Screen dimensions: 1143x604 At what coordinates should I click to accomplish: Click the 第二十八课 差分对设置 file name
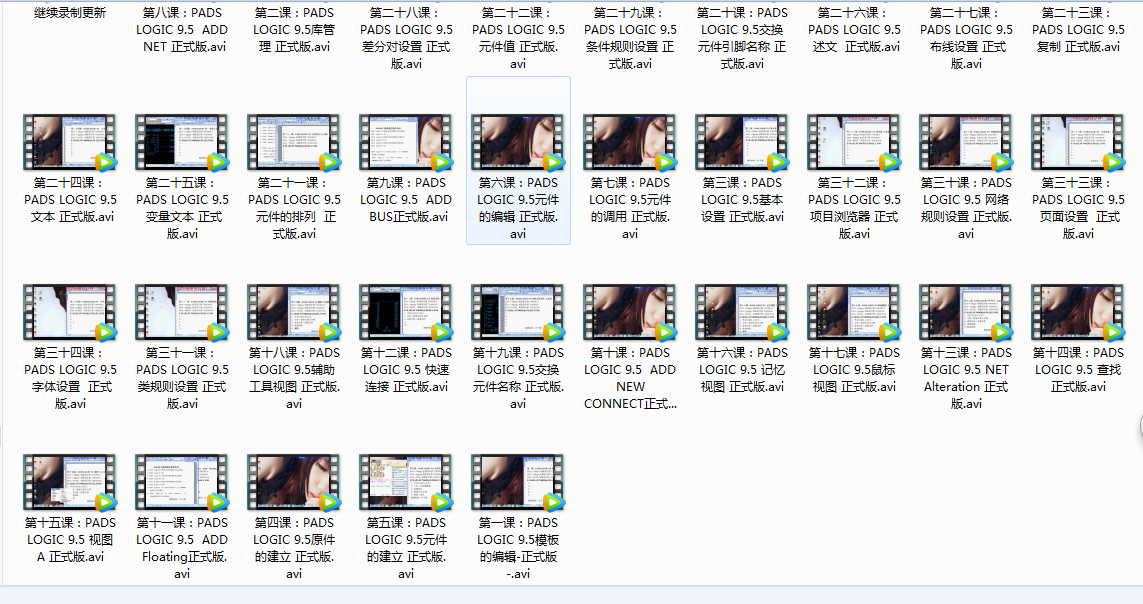[406, 38]
